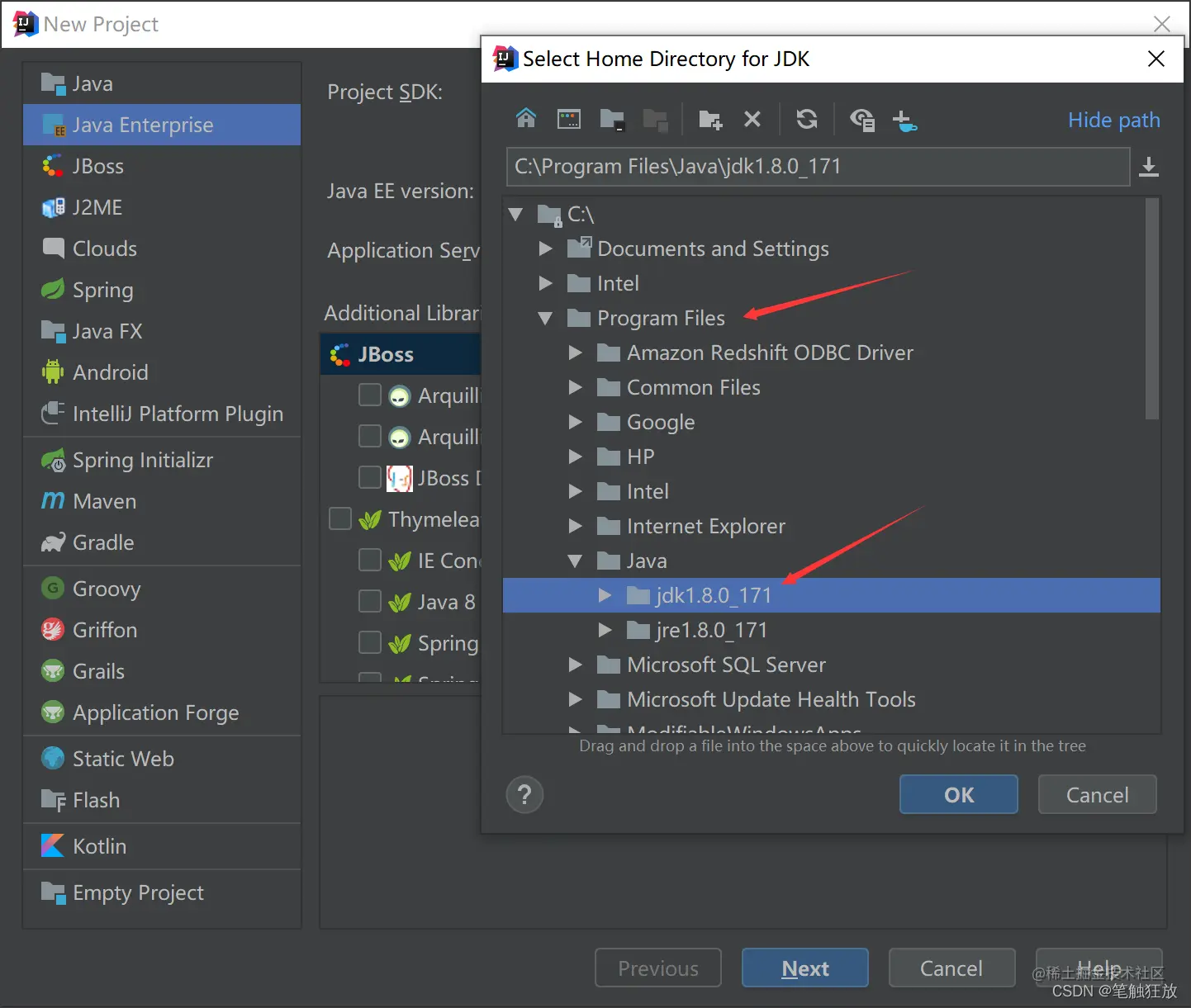This screenshot has height=1008, width=1191.
Task: Click the Gradle elephant icon
Action: (53, 542)
